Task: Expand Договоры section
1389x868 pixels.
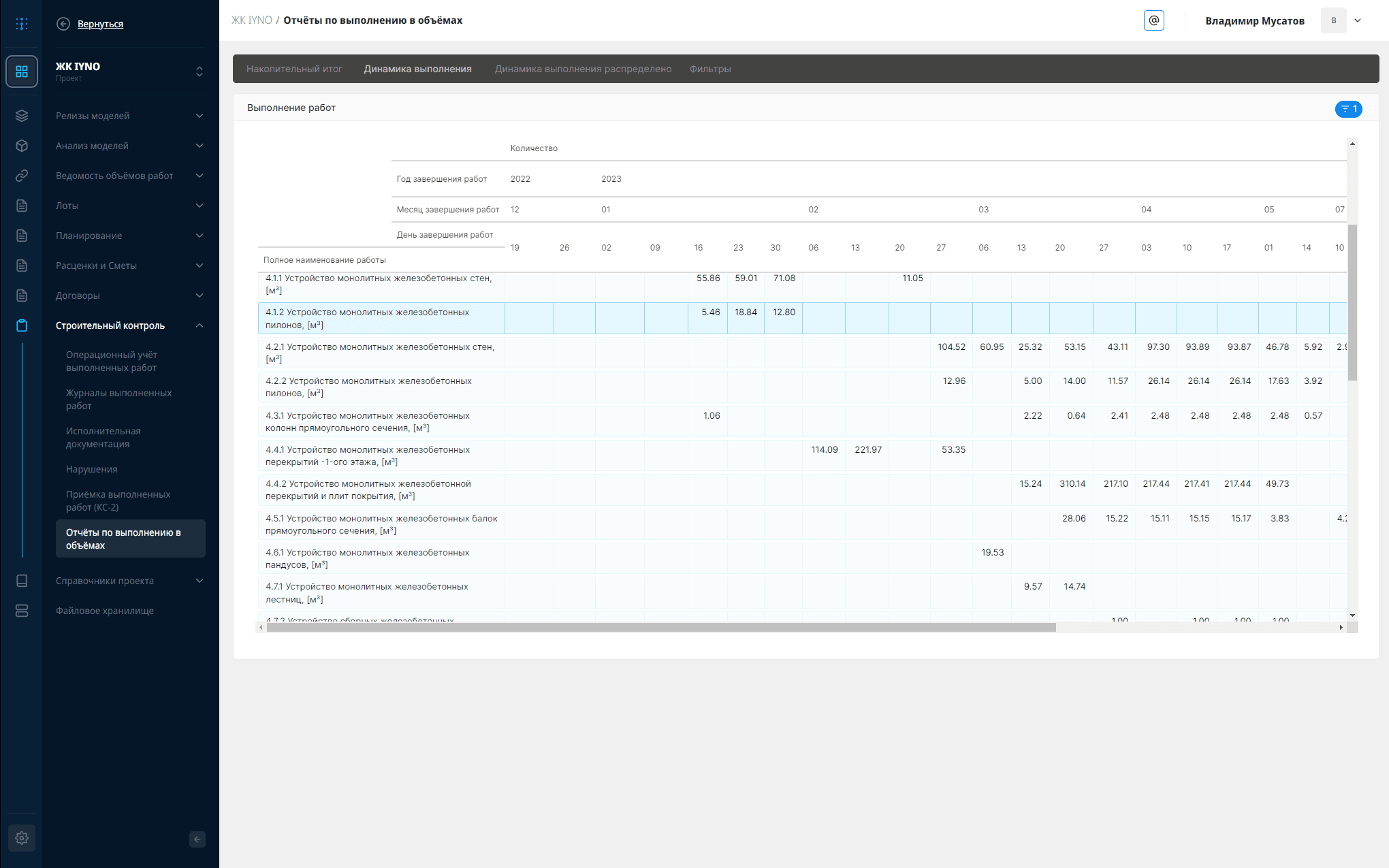Action: coord(199,295)
